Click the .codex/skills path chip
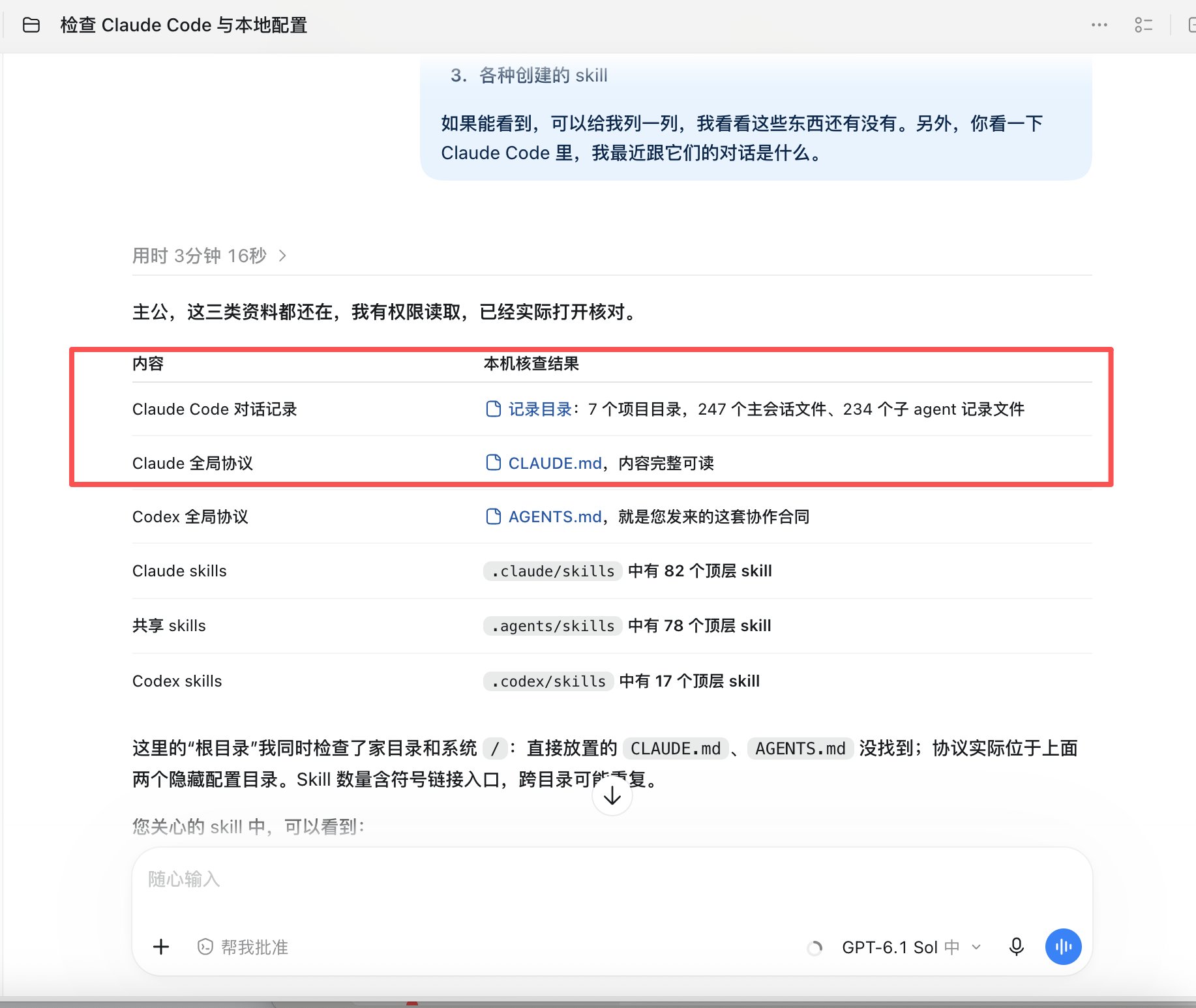Image resolution: width=1196 pixels, height=1008 pixels. (x=548, y=681)
